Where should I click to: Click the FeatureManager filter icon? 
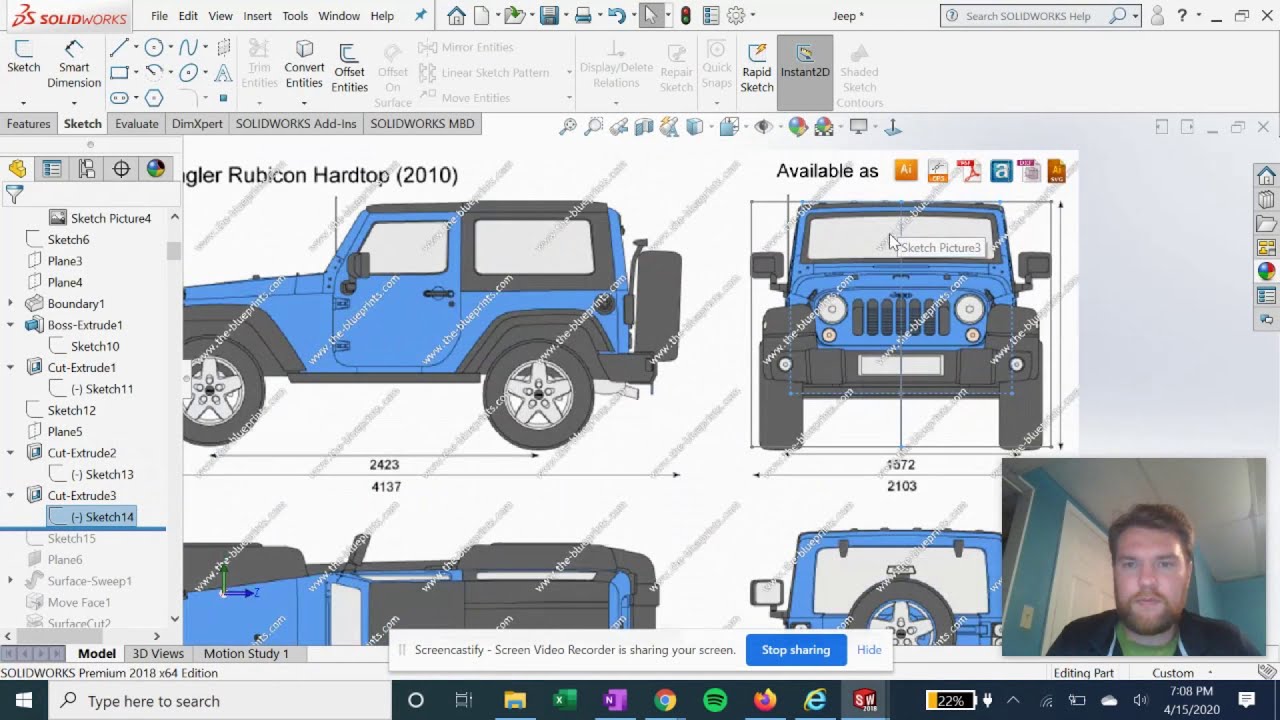coord(14,194)
